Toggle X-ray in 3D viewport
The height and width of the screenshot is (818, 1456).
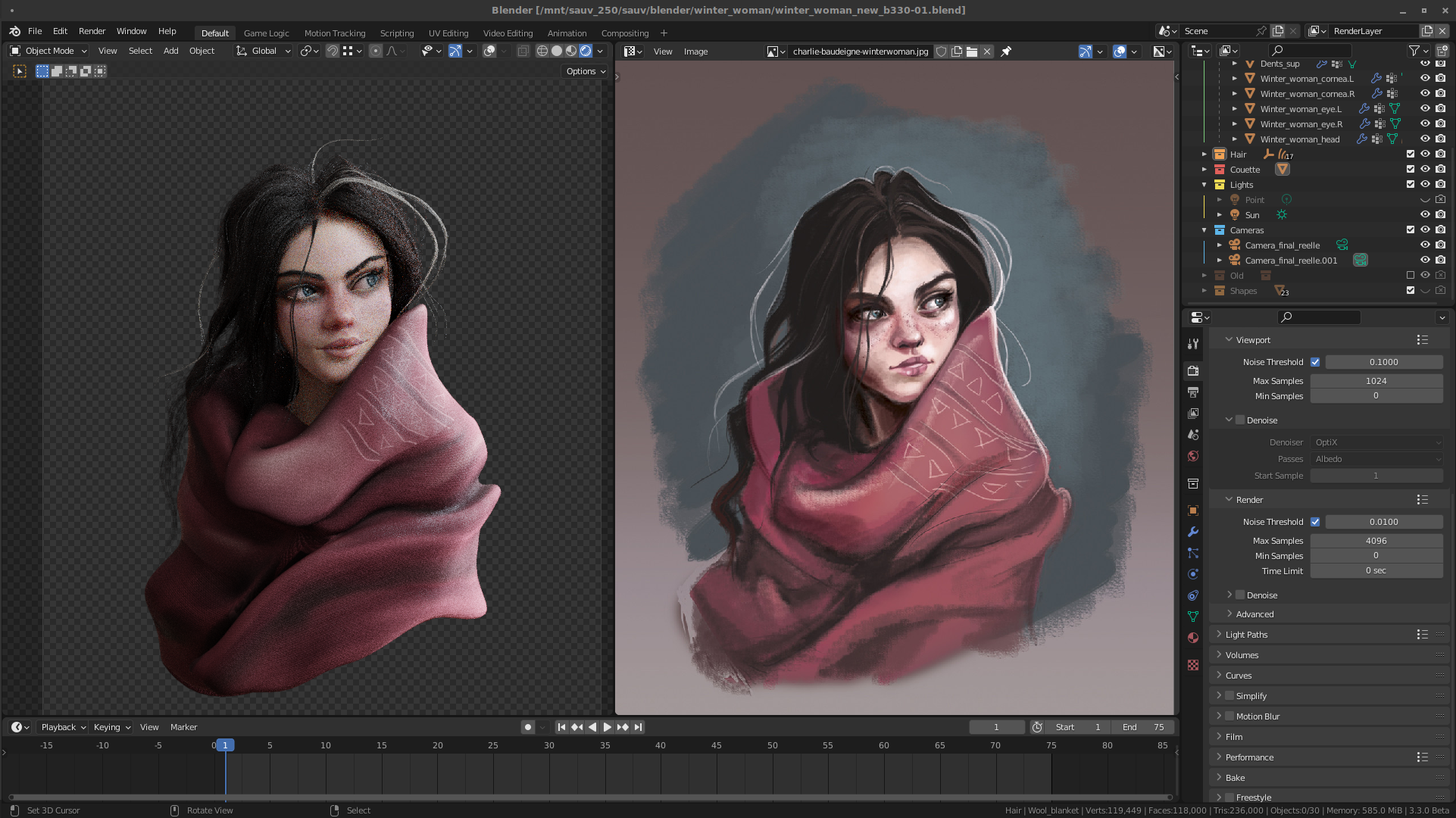[x=523, y=51]
